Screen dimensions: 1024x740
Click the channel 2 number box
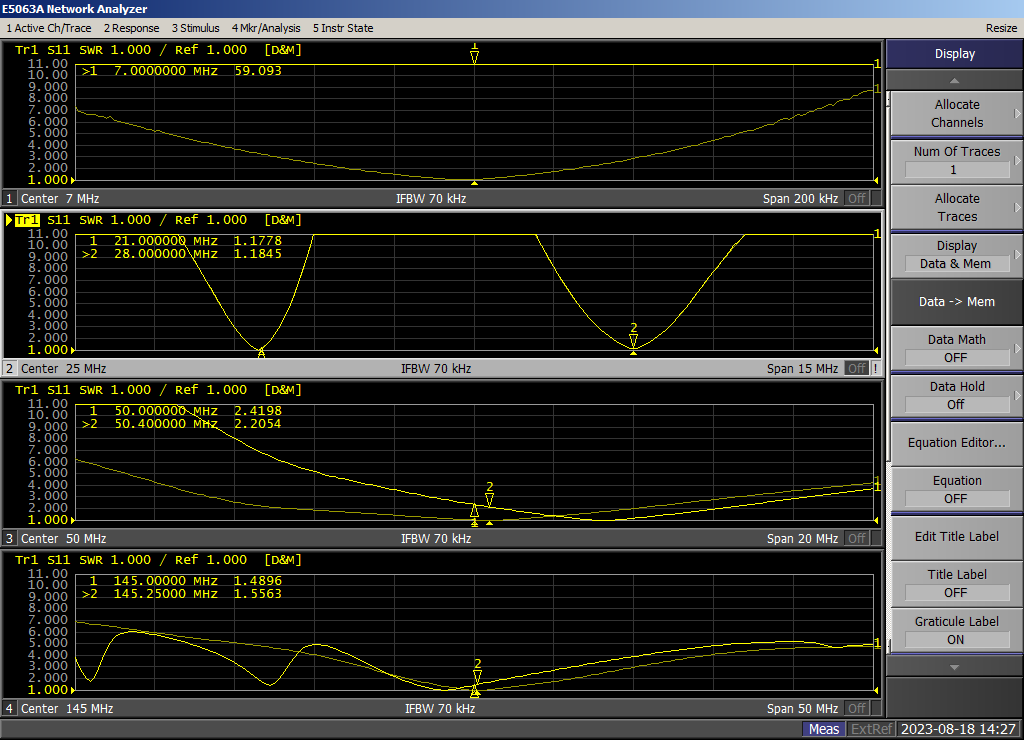(x=10, y=368)
